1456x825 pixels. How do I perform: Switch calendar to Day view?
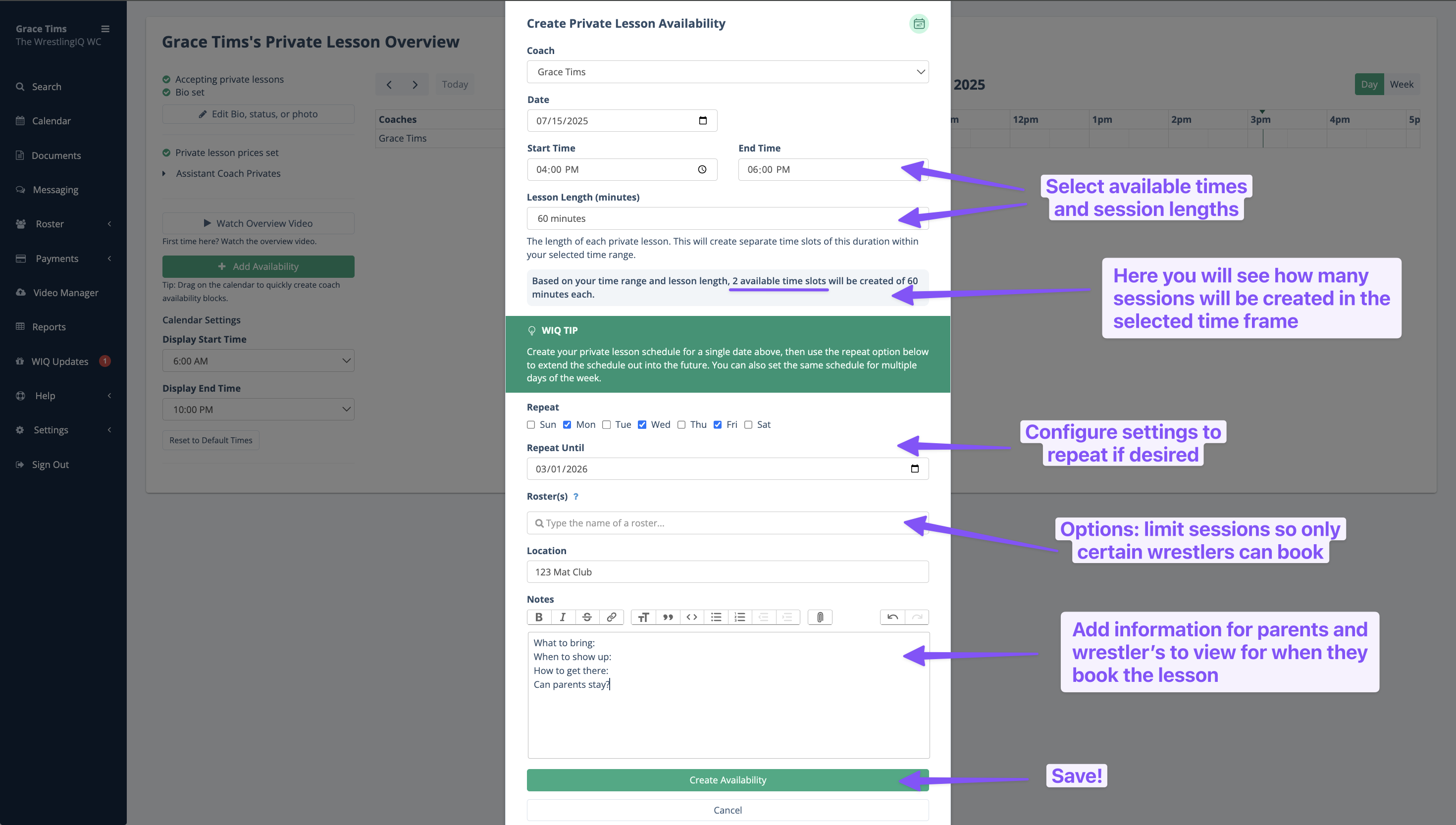coord(1369,84)
